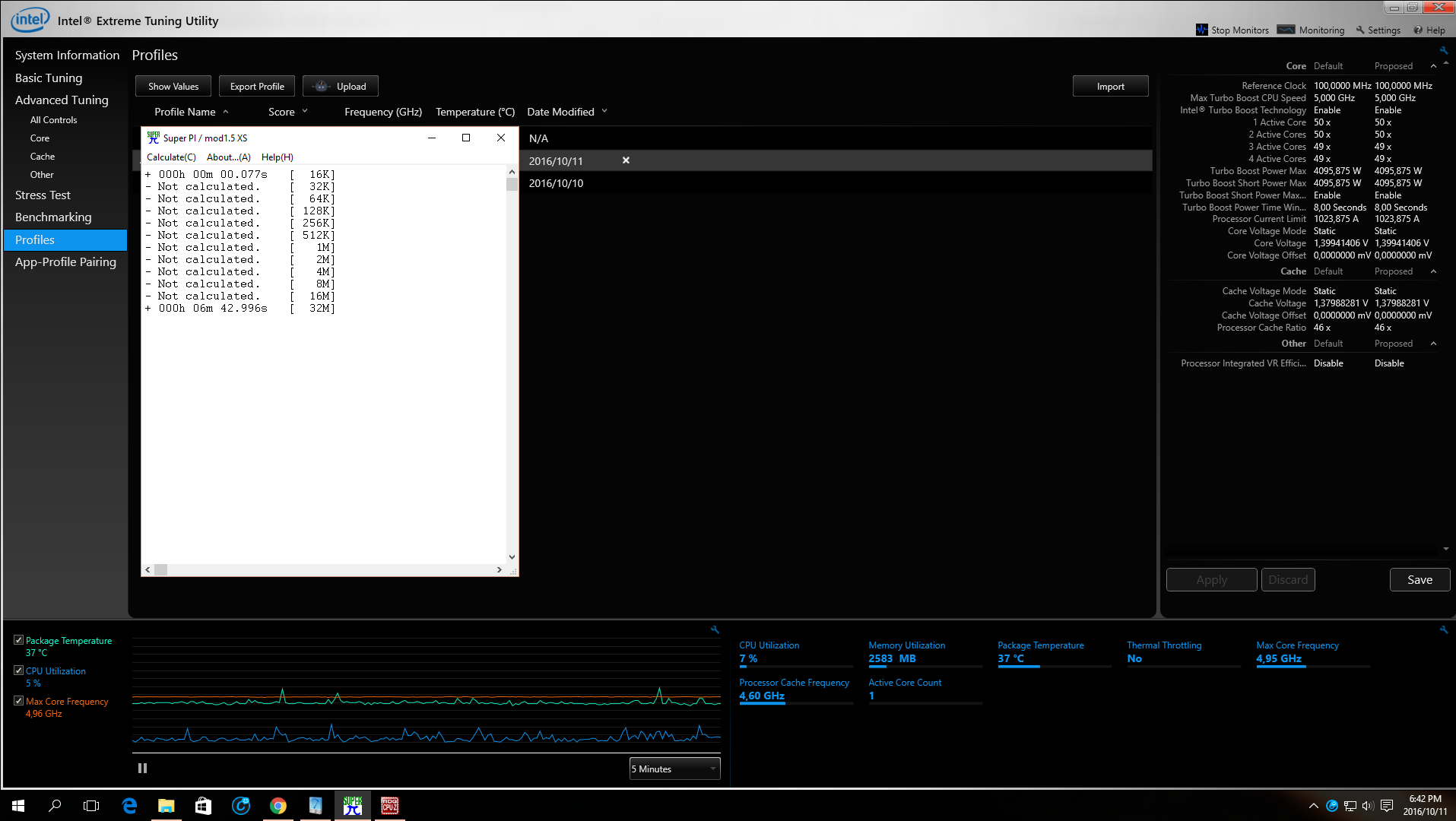1456x821 pixels.
Task: Toggle Package Temperature graph checkbox
Action: [18, 640]
